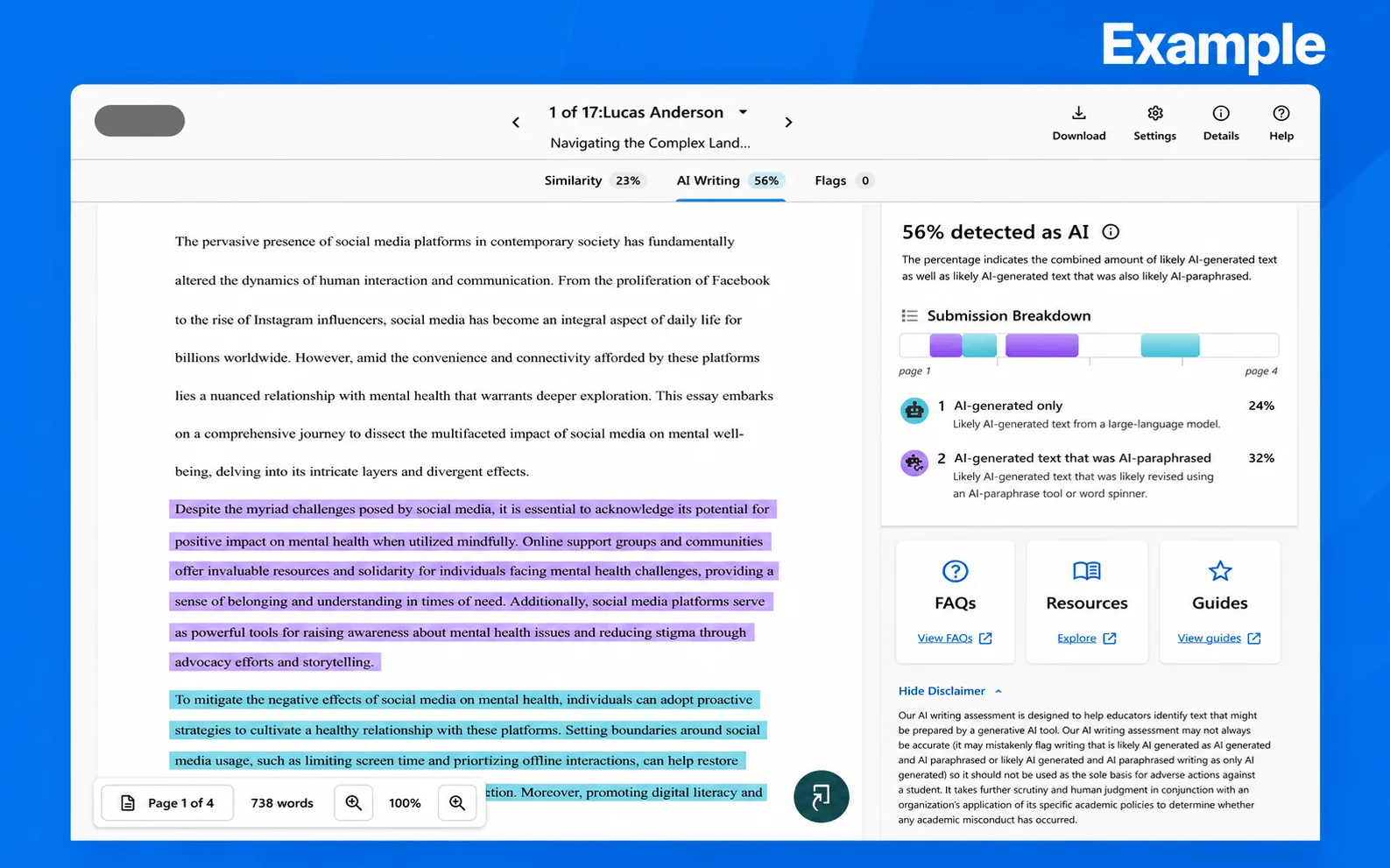Click the last cyan segment in breakdown bar
Viewport: 1390px width, 868px height.
(x=1170, y=345)
